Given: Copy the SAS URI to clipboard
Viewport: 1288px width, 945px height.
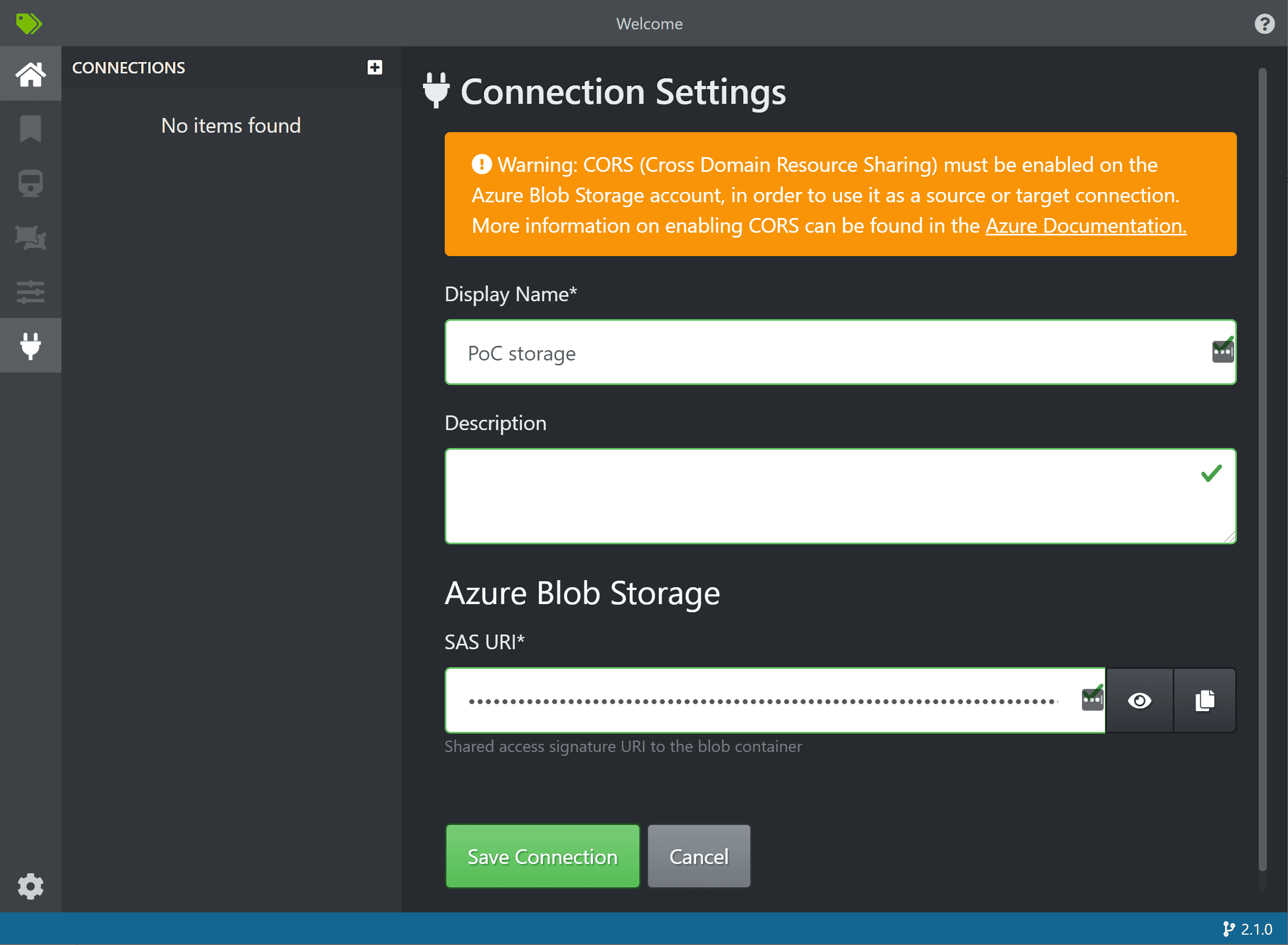Looking at the screenshot, I should 1204,700.
